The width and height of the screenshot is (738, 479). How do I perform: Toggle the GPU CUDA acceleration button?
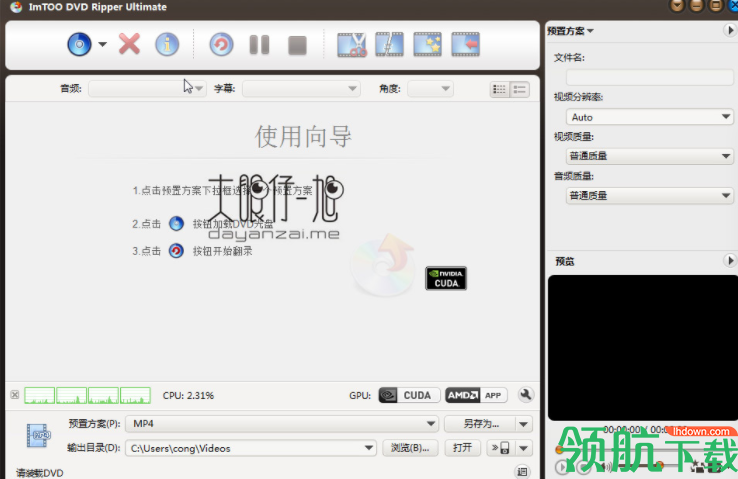pyautogui.click(x=409, y=395)
